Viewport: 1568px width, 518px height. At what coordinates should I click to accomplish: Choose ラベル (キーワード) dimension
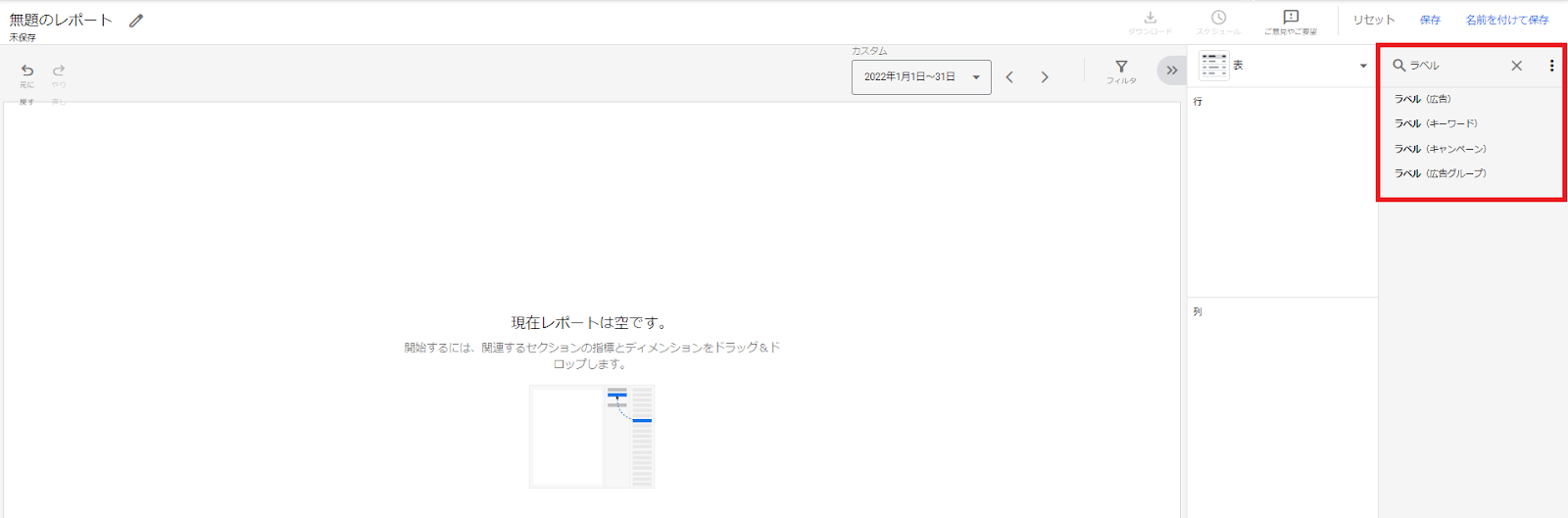point(1436,123)
